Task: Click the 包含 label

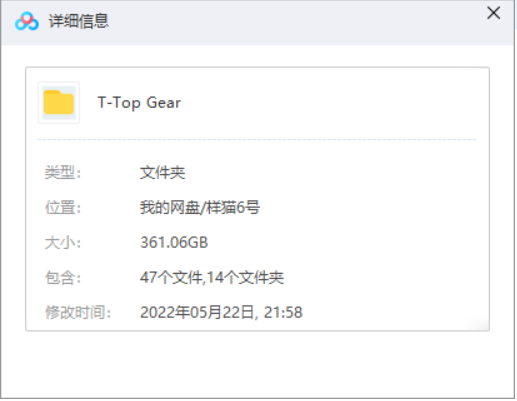Action: 63,277
